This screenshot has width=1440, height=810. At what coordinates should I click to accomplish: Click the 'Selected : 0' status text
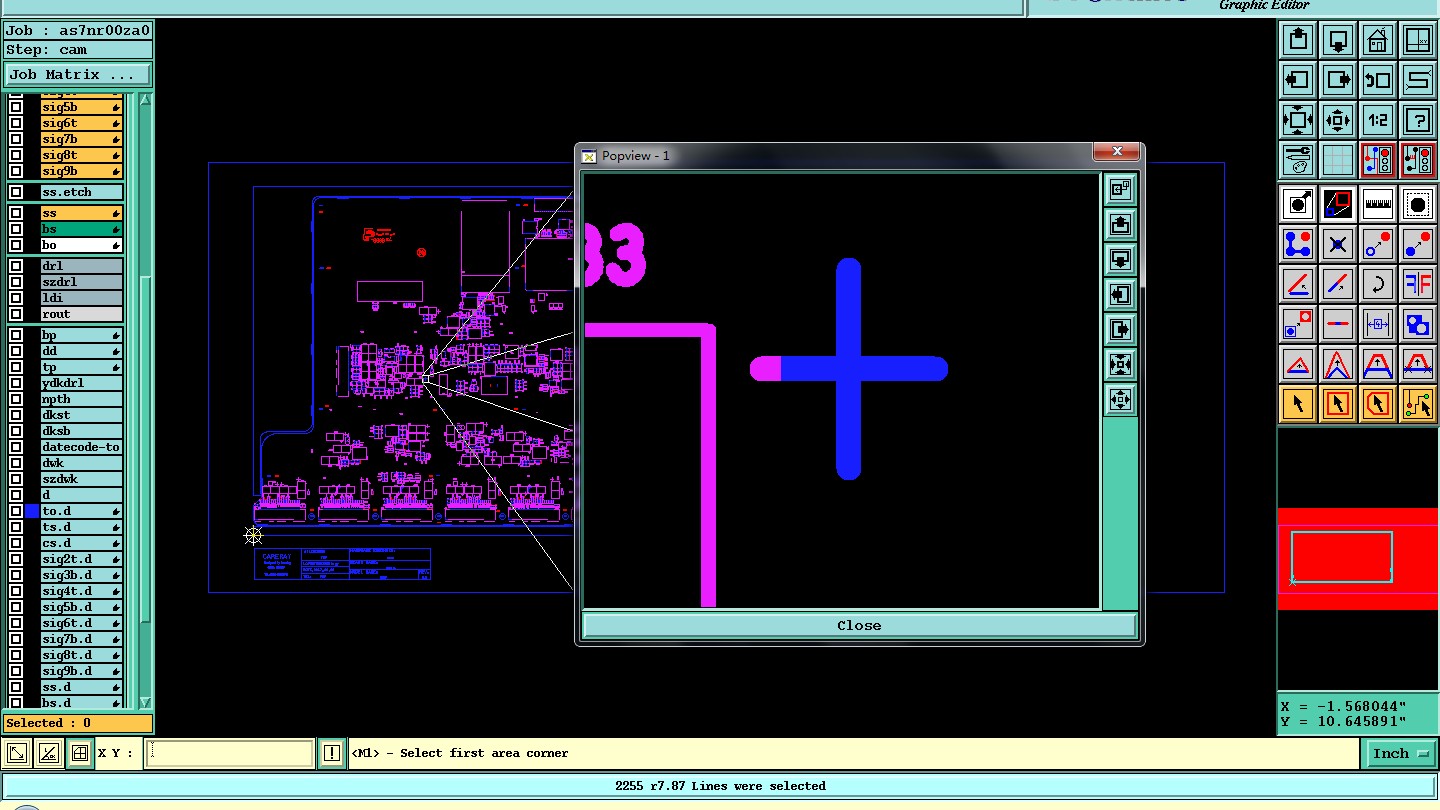tap(48, 723)
